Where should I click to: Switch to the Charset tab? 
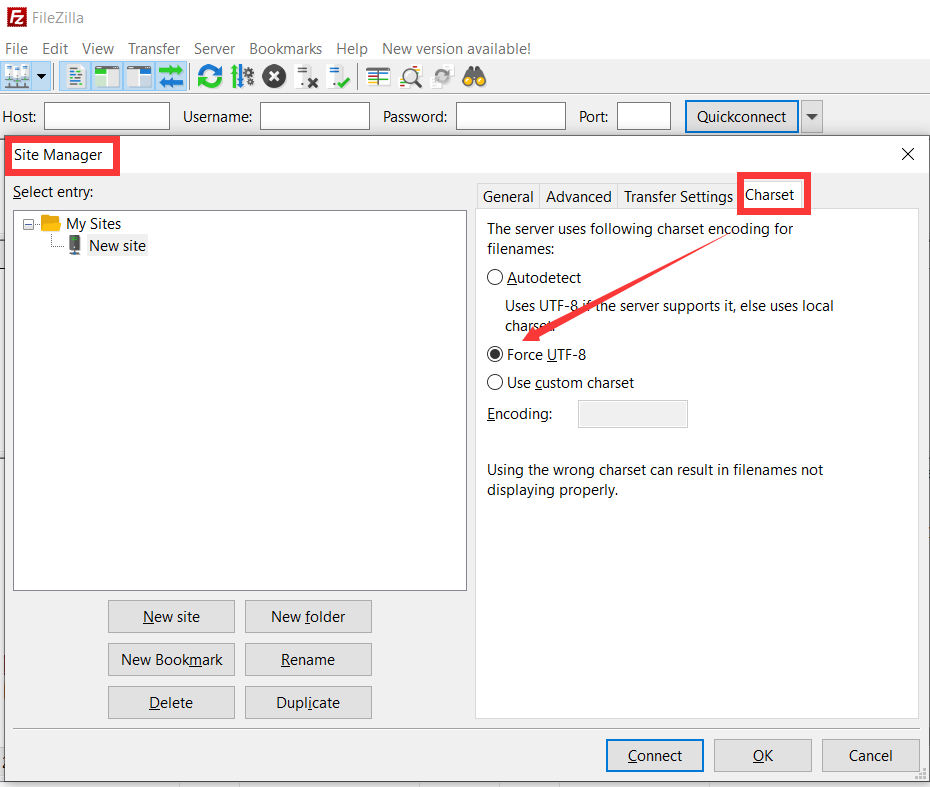click(769, 195)
